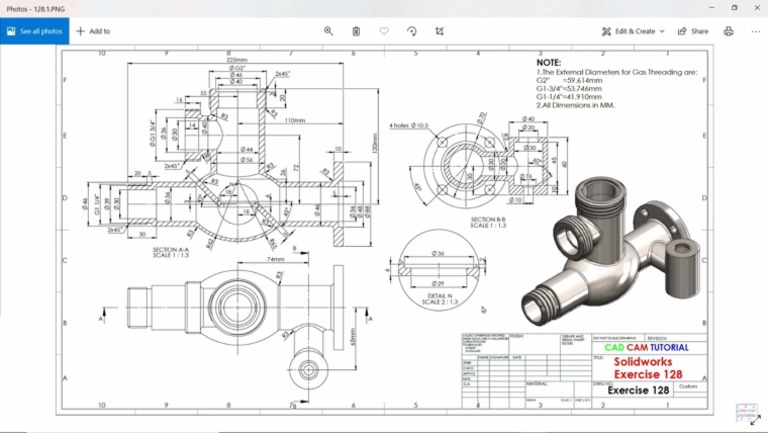
Task: Delete the photo with the trash icon
Action: (x=356, y=31)
